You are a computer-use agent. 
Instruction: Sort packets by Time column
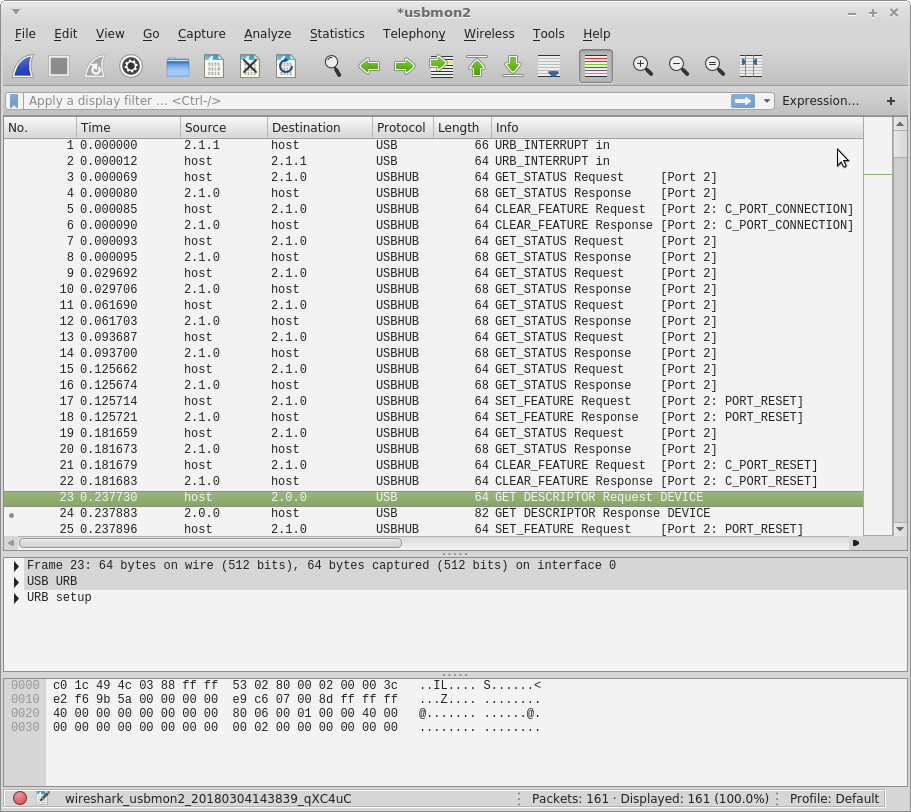tap(128, 128)
